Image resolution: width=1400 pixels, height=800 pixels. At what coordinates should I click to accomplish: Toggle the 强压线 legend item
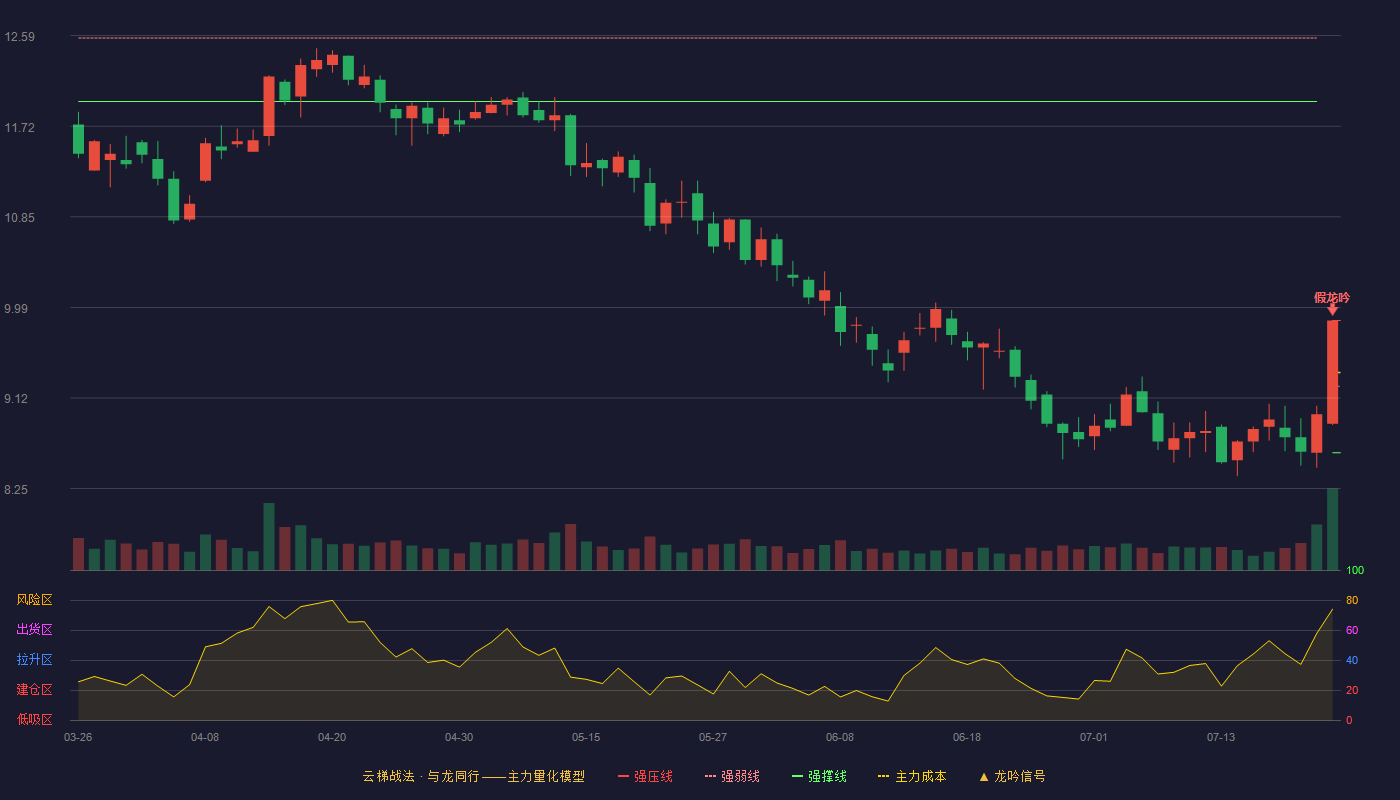coord(645,776)
